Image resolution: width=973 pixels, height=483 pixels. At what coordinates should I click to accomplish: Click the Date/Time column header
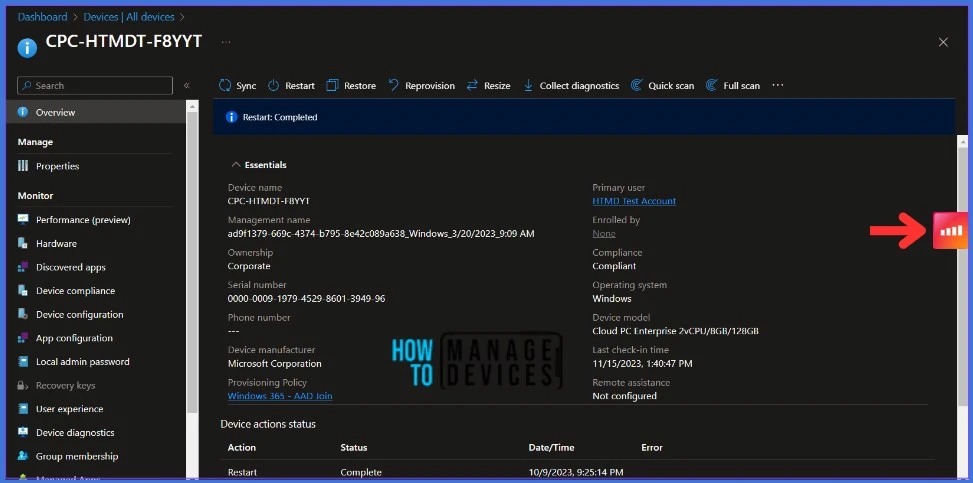551,448
